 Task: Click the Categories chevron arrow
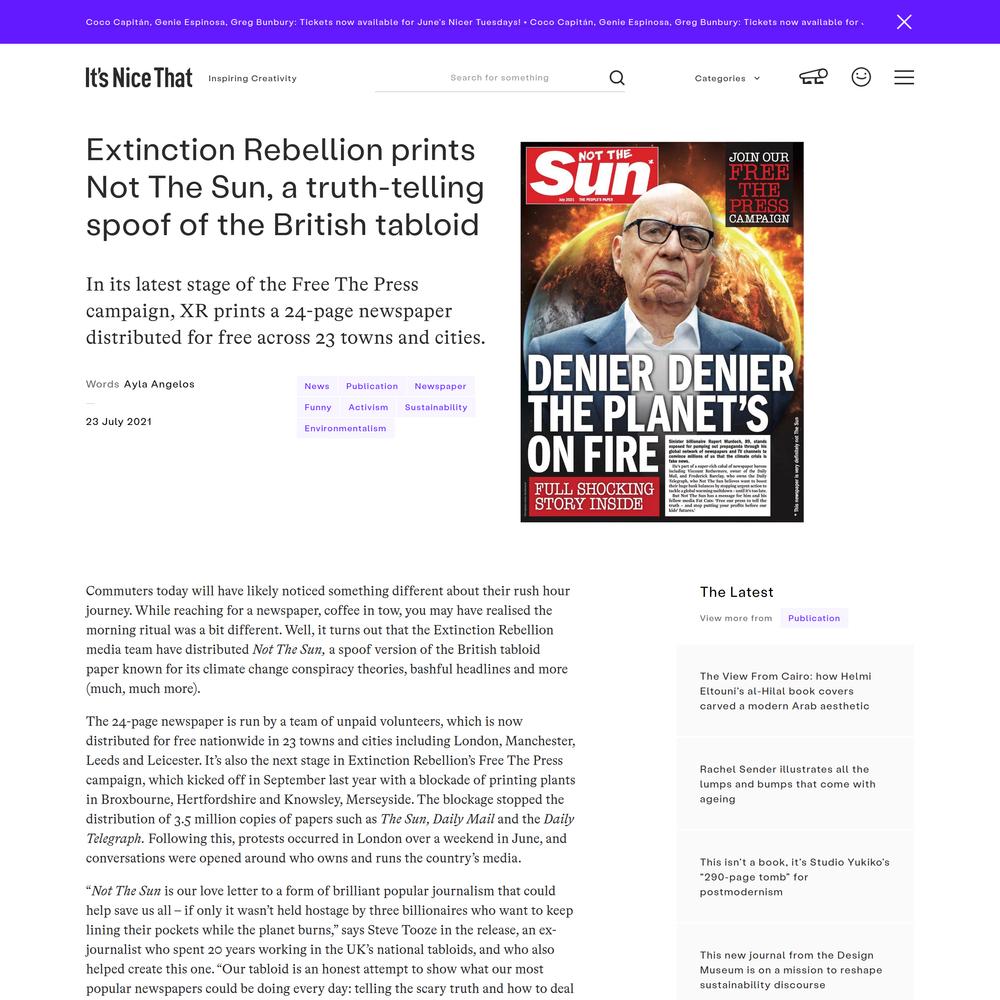click(x=757, y=78)
